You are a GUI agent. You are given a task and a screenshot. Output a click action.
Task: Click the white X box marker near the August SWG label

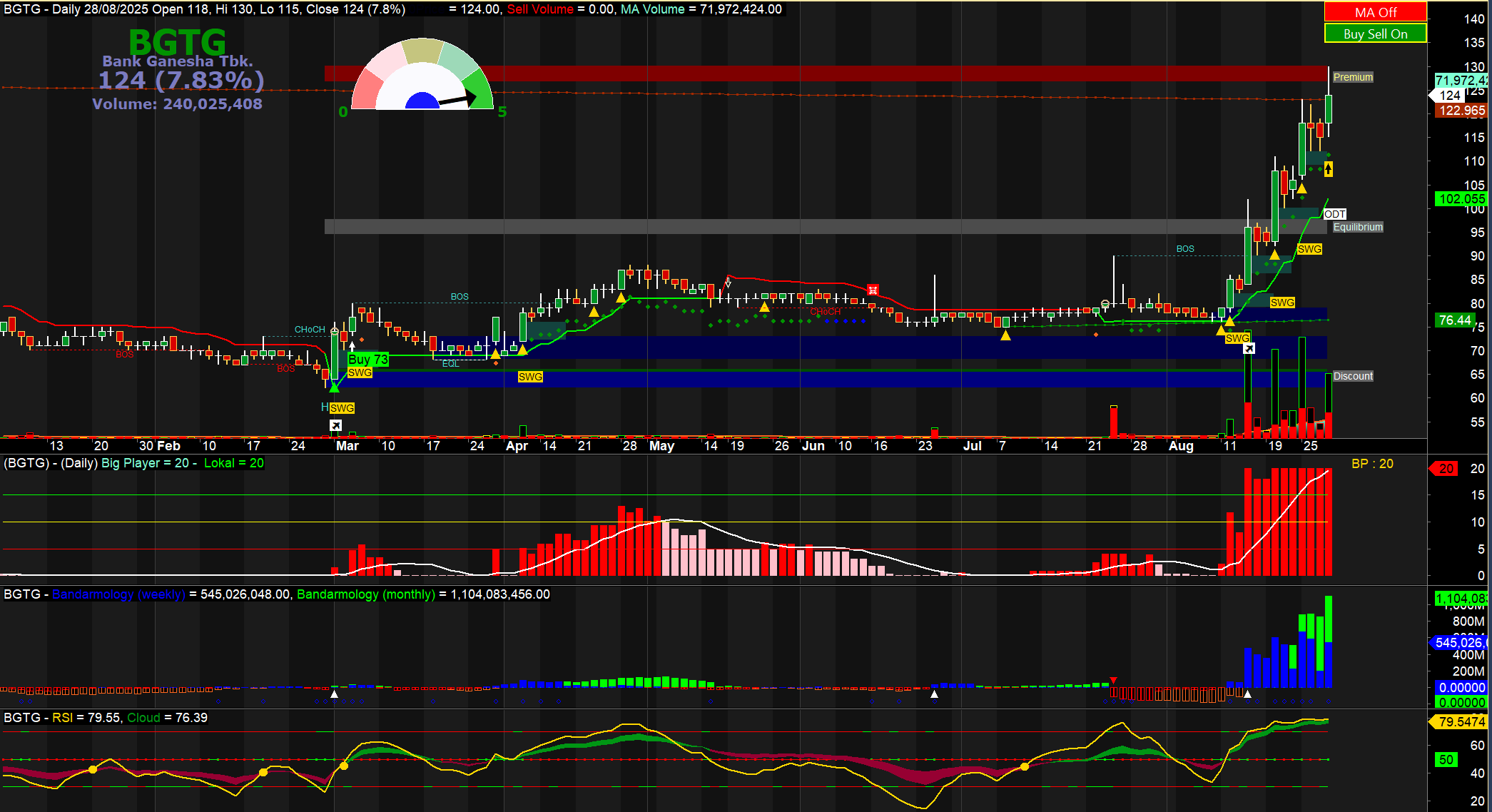click(x=1249, y=348)
